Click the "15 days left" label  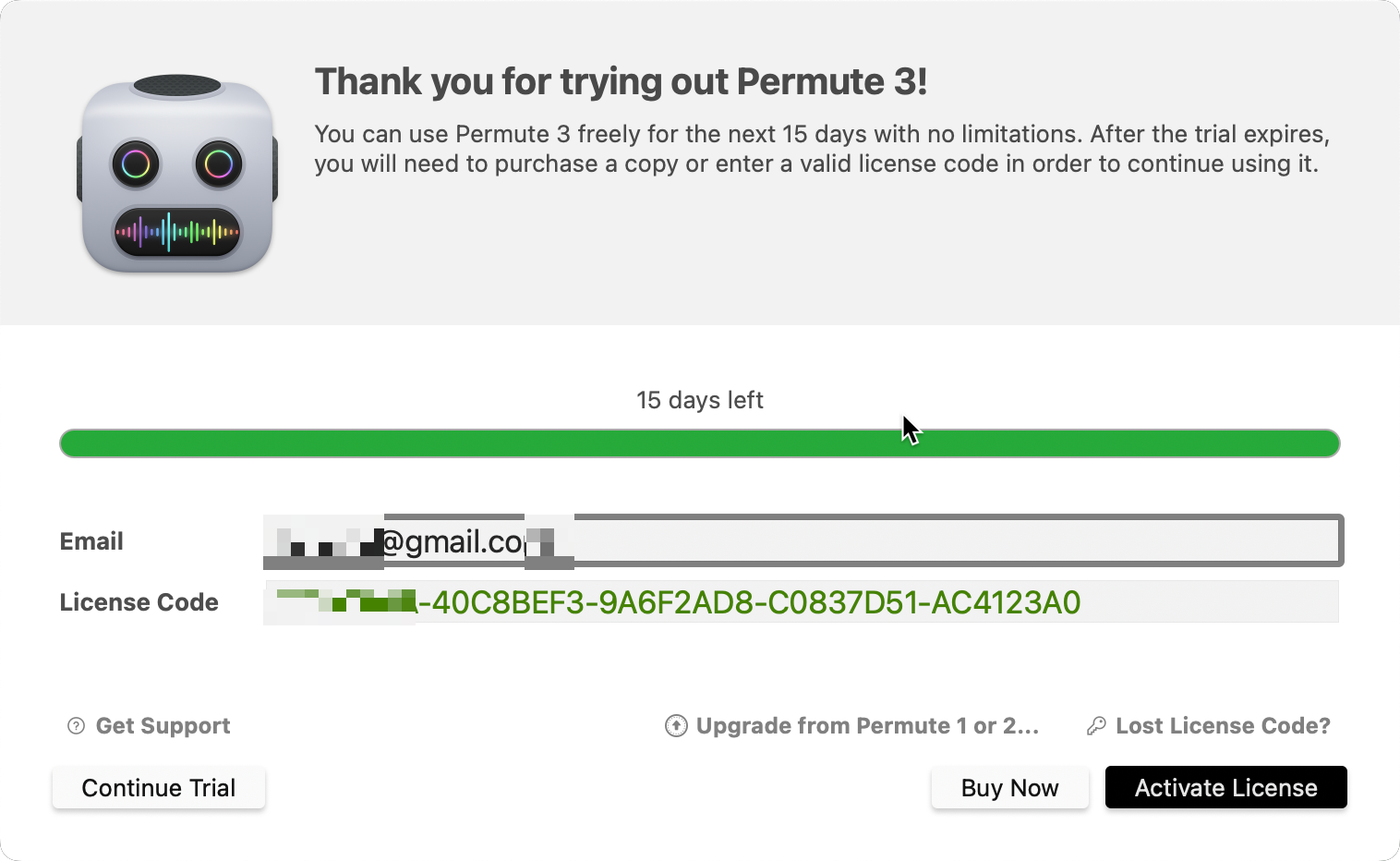[x=699, y=400]
